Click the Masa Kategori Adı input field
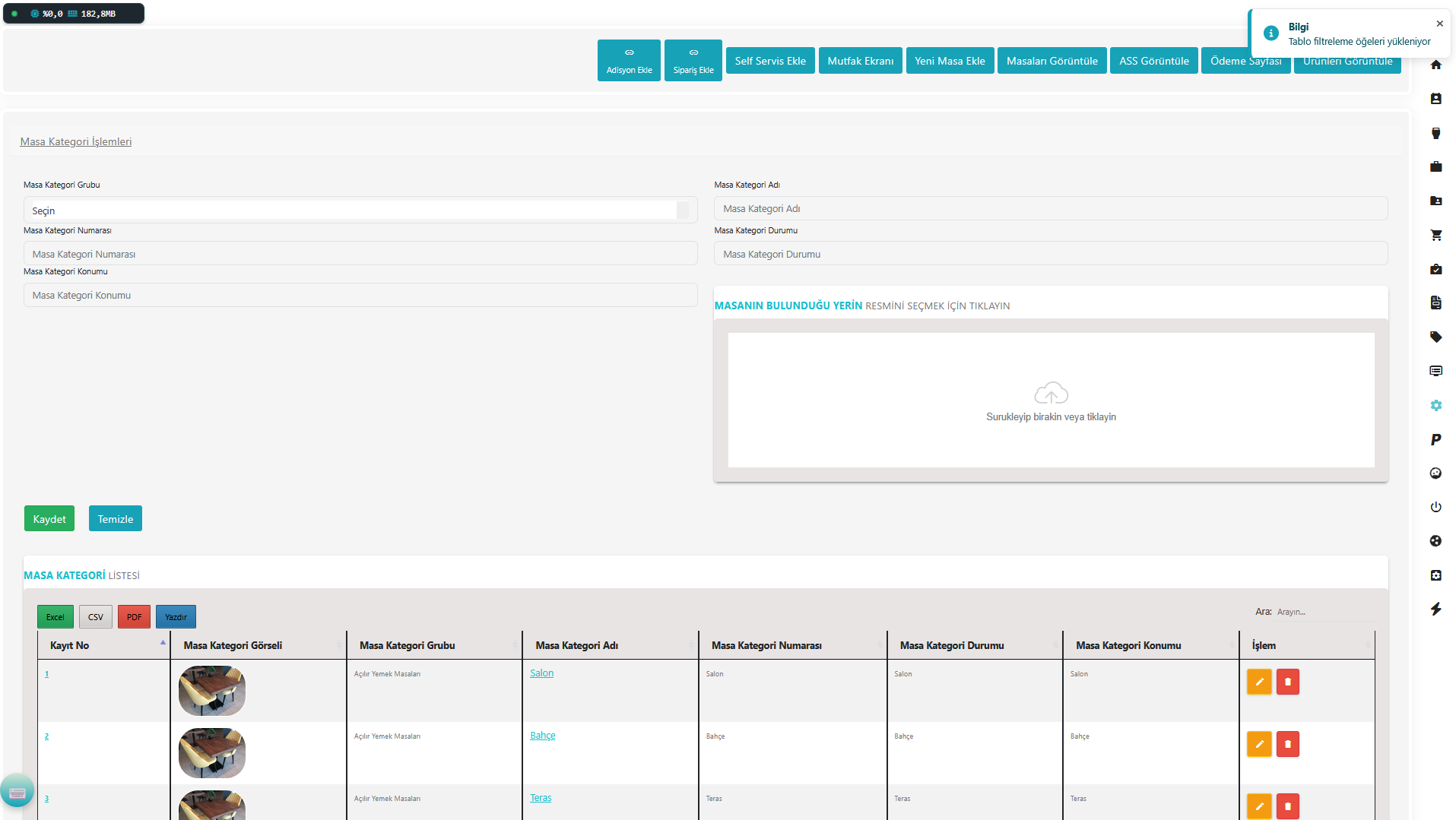Screen dimensions: 1456x820 click(x=1050, y=208)
